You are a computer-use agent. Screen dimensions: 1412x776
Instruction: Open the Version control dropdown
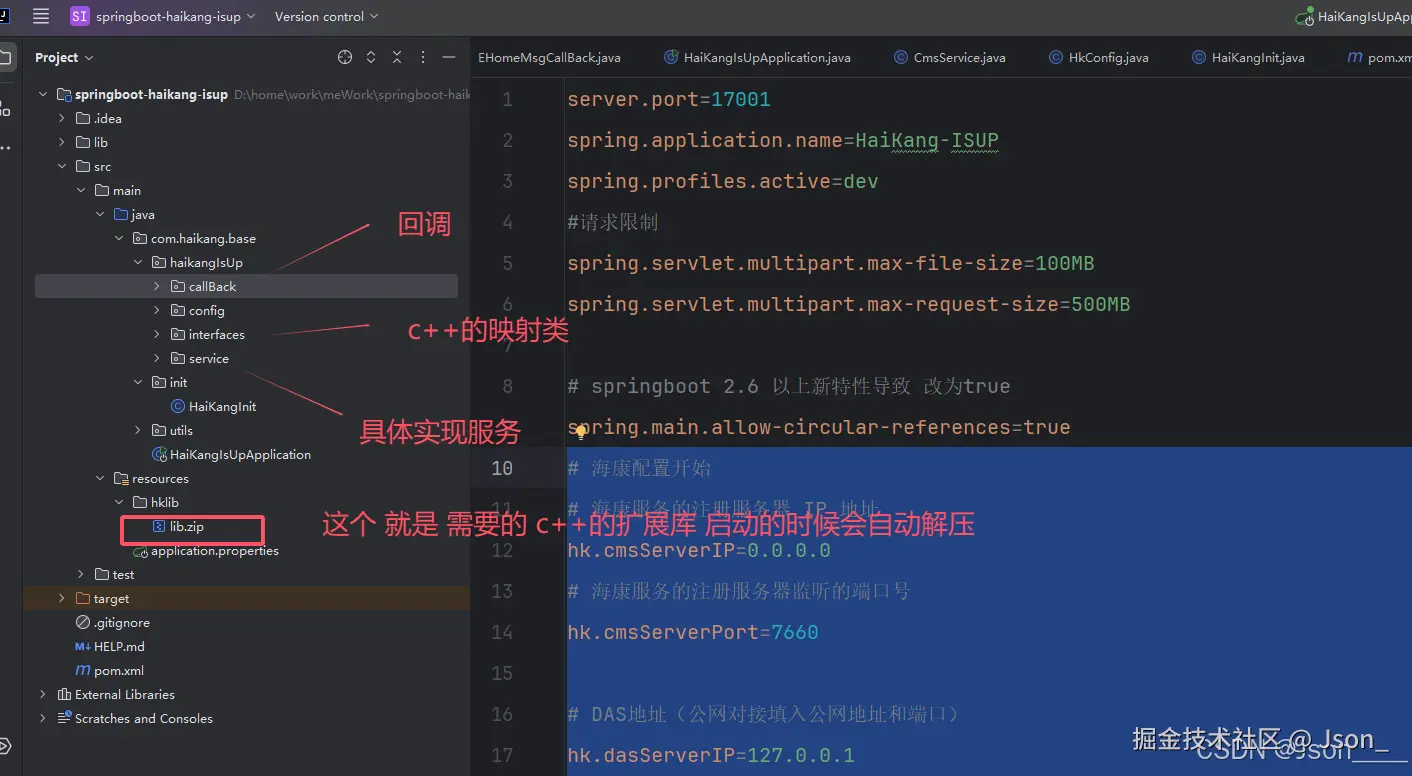(x=326, y=16)
